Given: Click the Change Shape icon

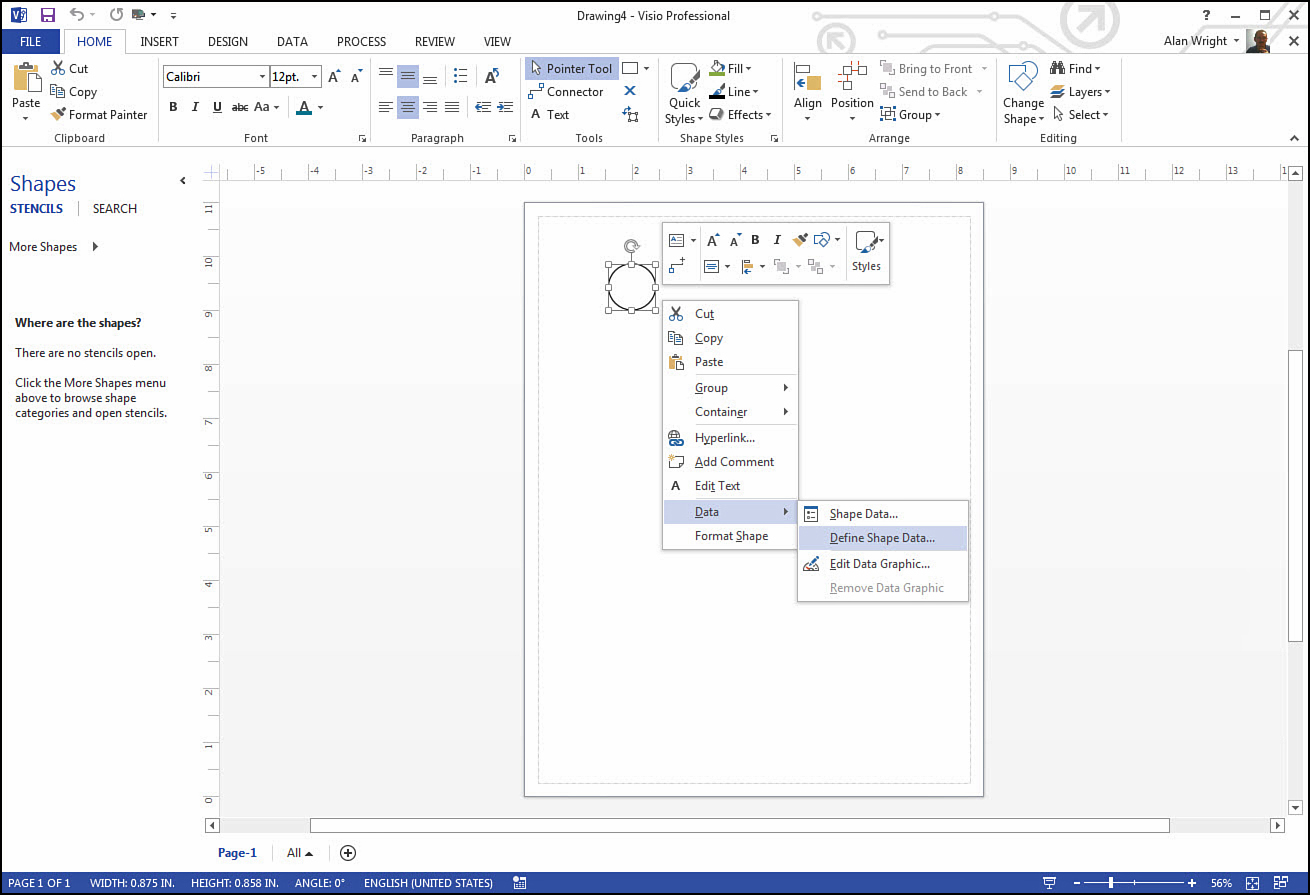Looking at the screenshot, I should [1023, 77].
